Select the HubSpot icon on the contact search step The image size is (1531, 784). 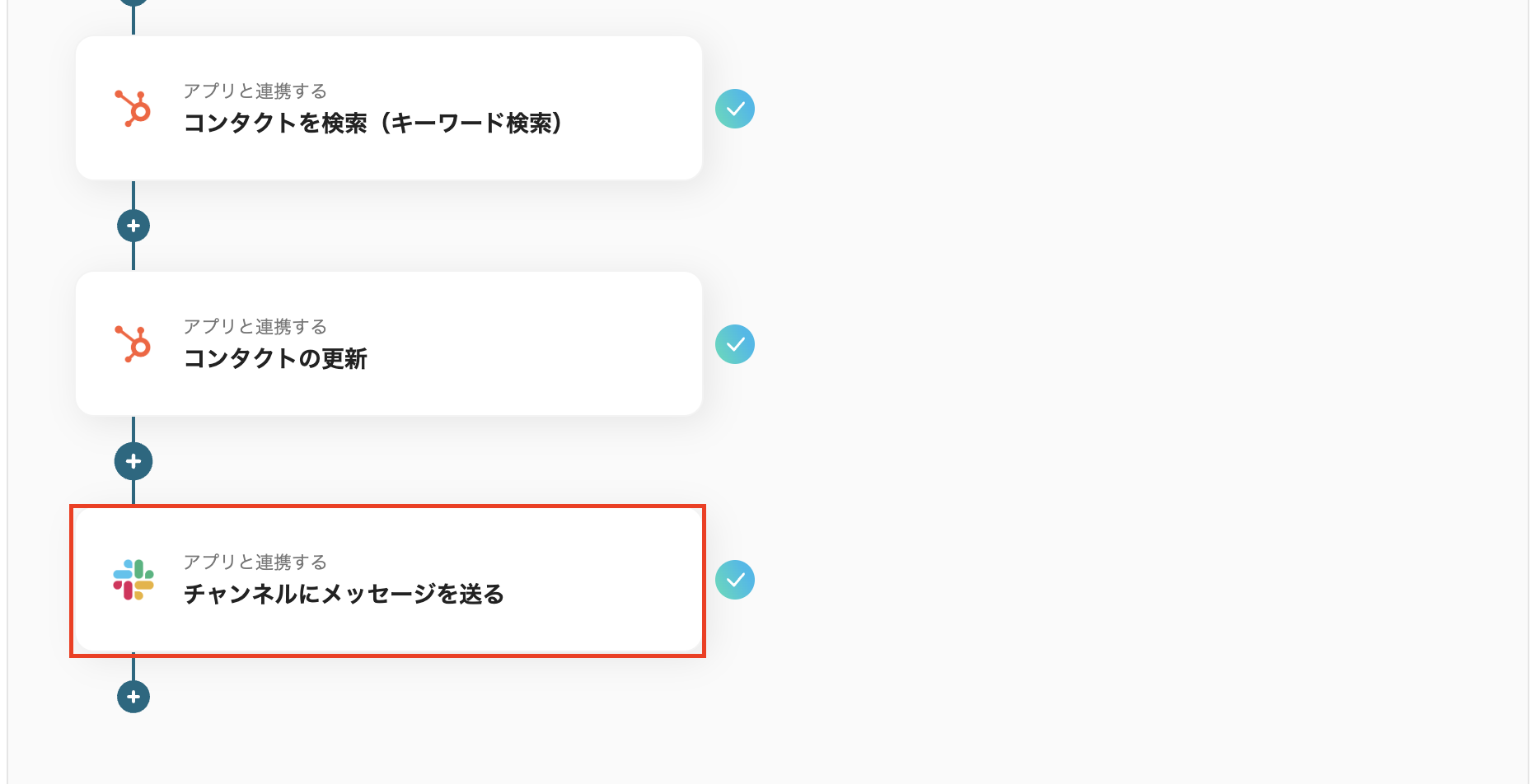(133, 108)
